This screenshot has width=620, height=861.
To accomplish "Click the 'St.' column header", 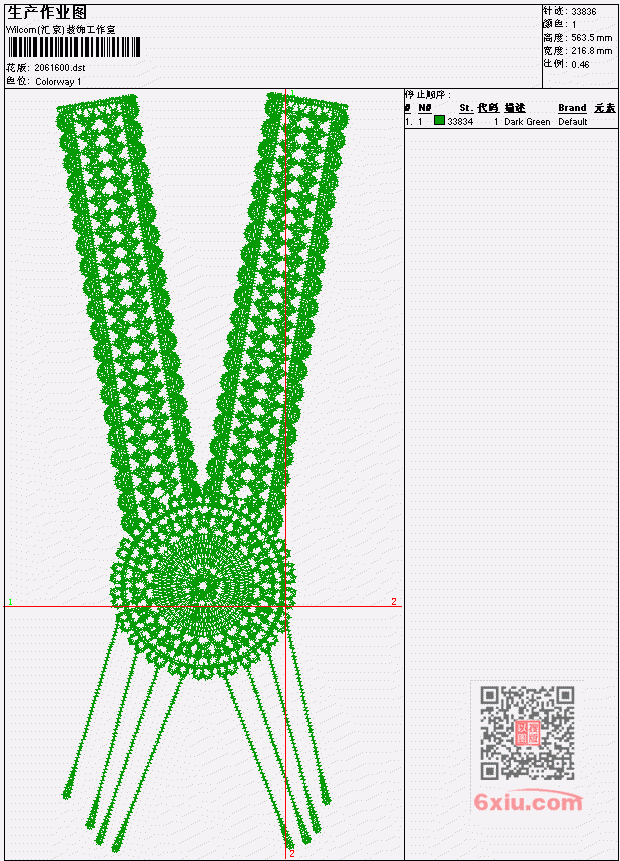I will tap(466, 108).
